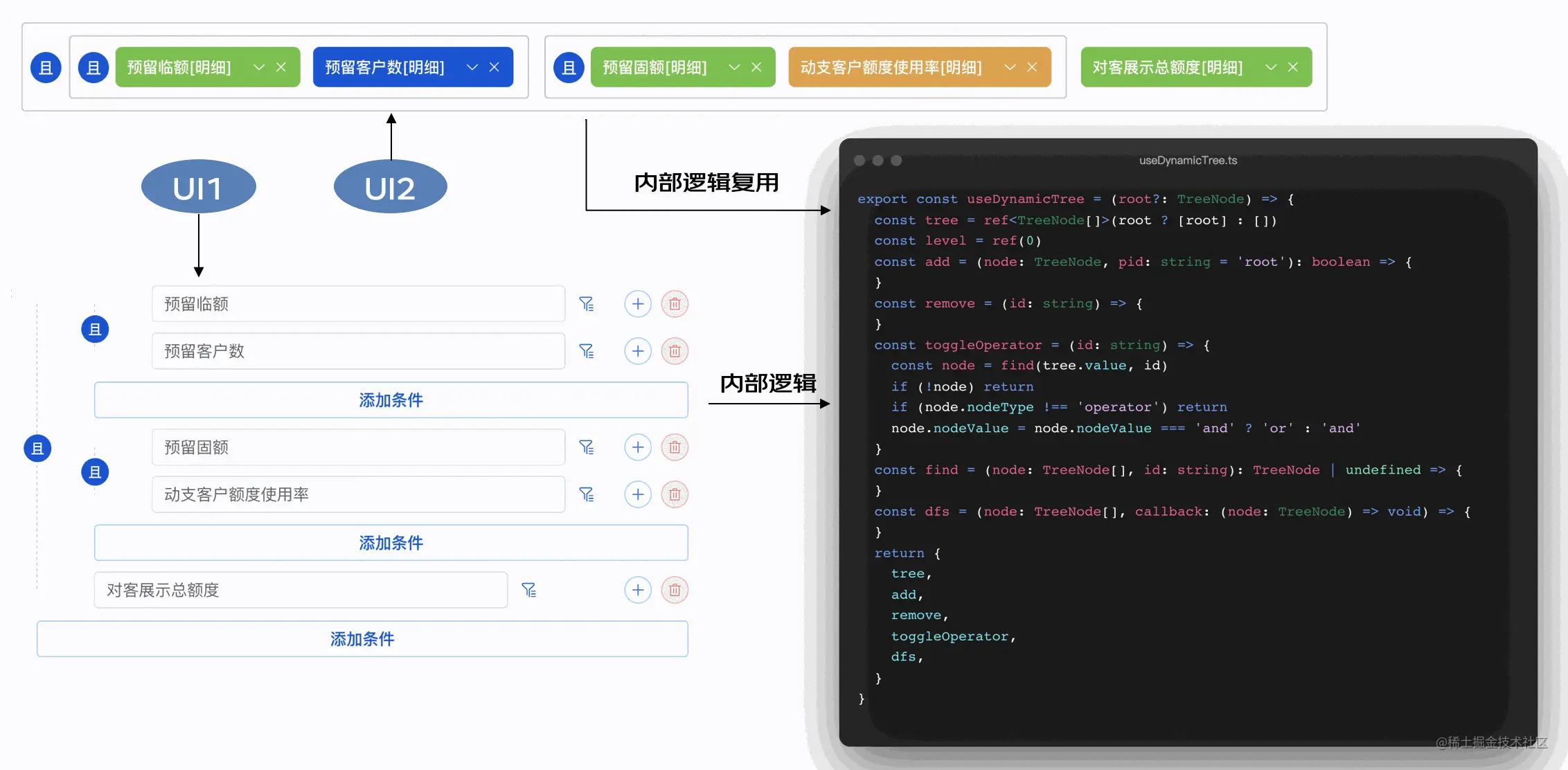Expand dropdown on 预留客户数[明细] tag

[472, 67]
